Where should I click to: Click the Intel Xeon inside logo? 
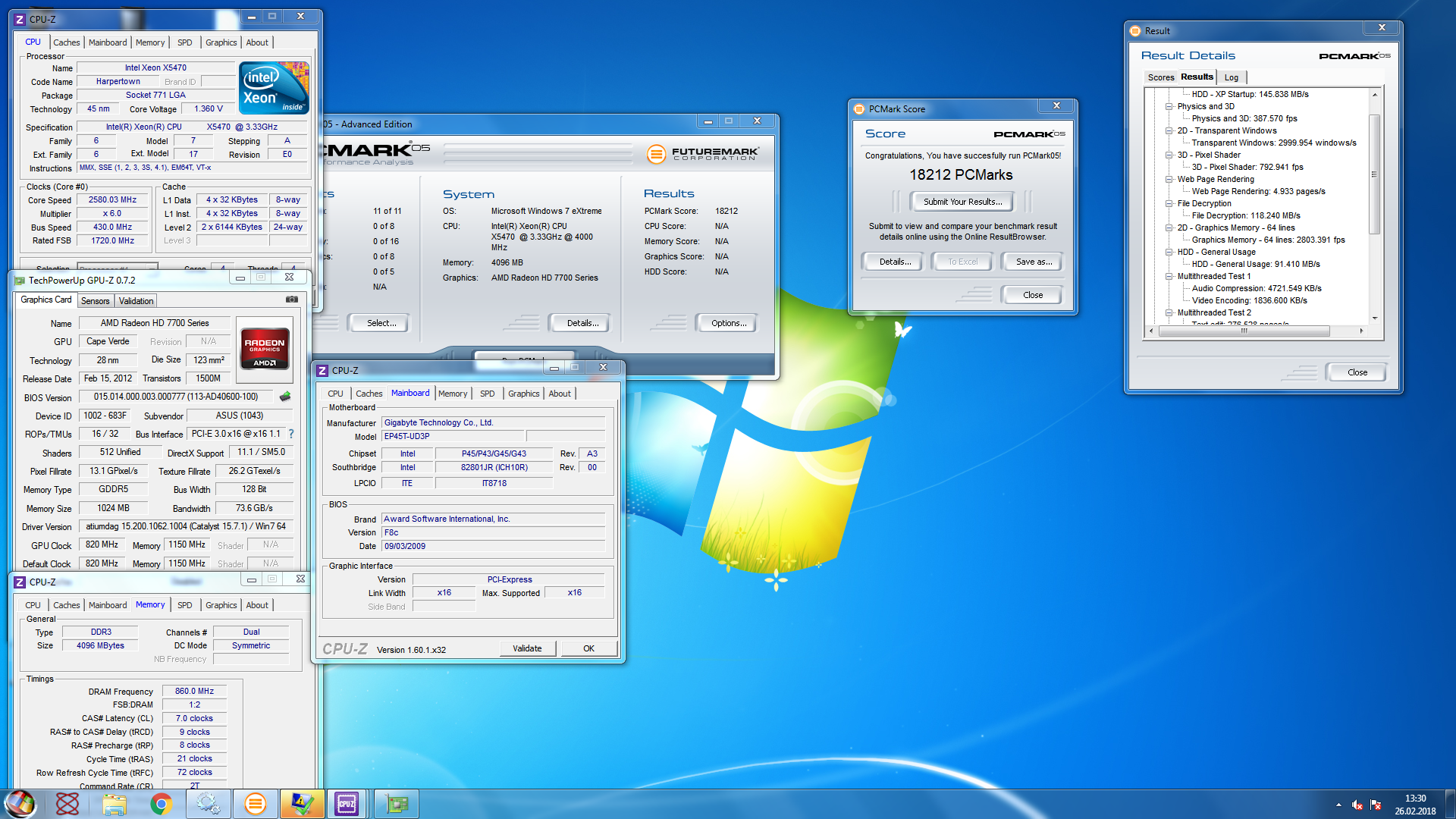pyautogui.click(x=275, y=88)
